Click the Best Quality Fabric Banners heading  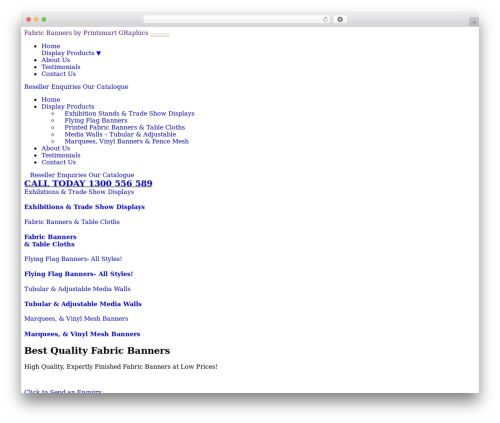tap(97, 351)
